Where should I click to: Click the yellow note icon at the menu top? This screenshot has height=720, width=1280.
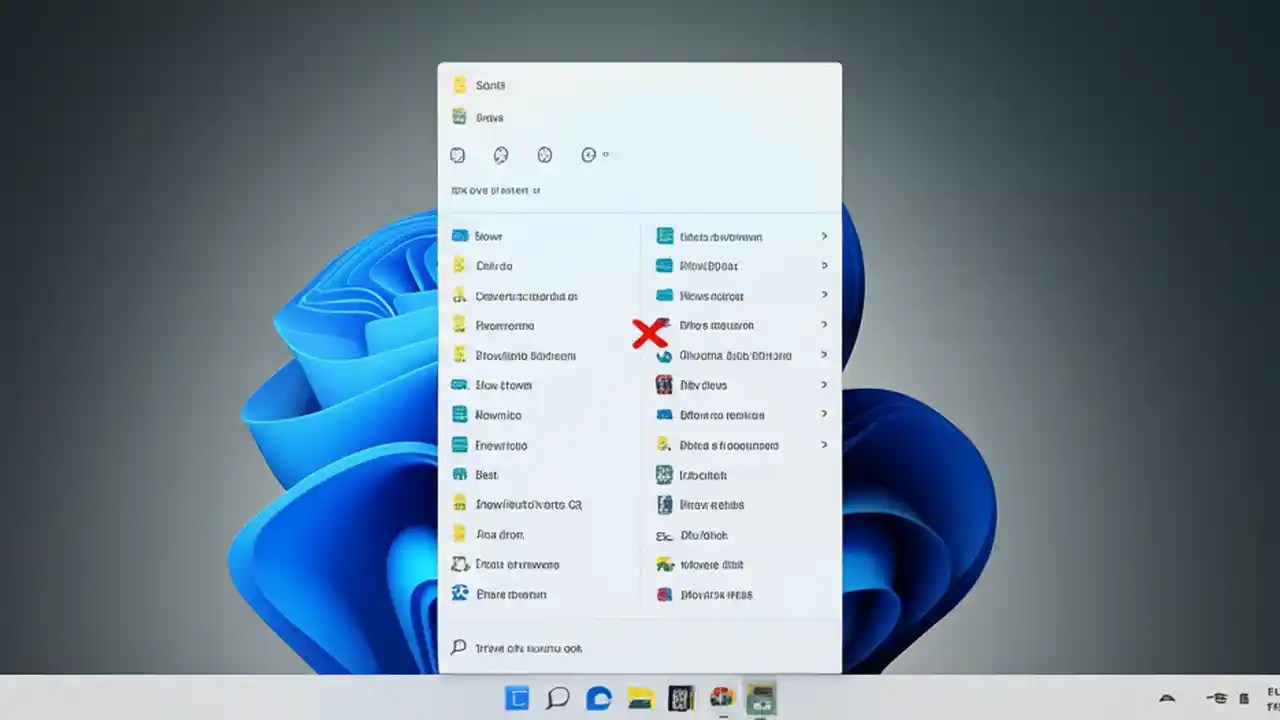(x=459, y=85)
